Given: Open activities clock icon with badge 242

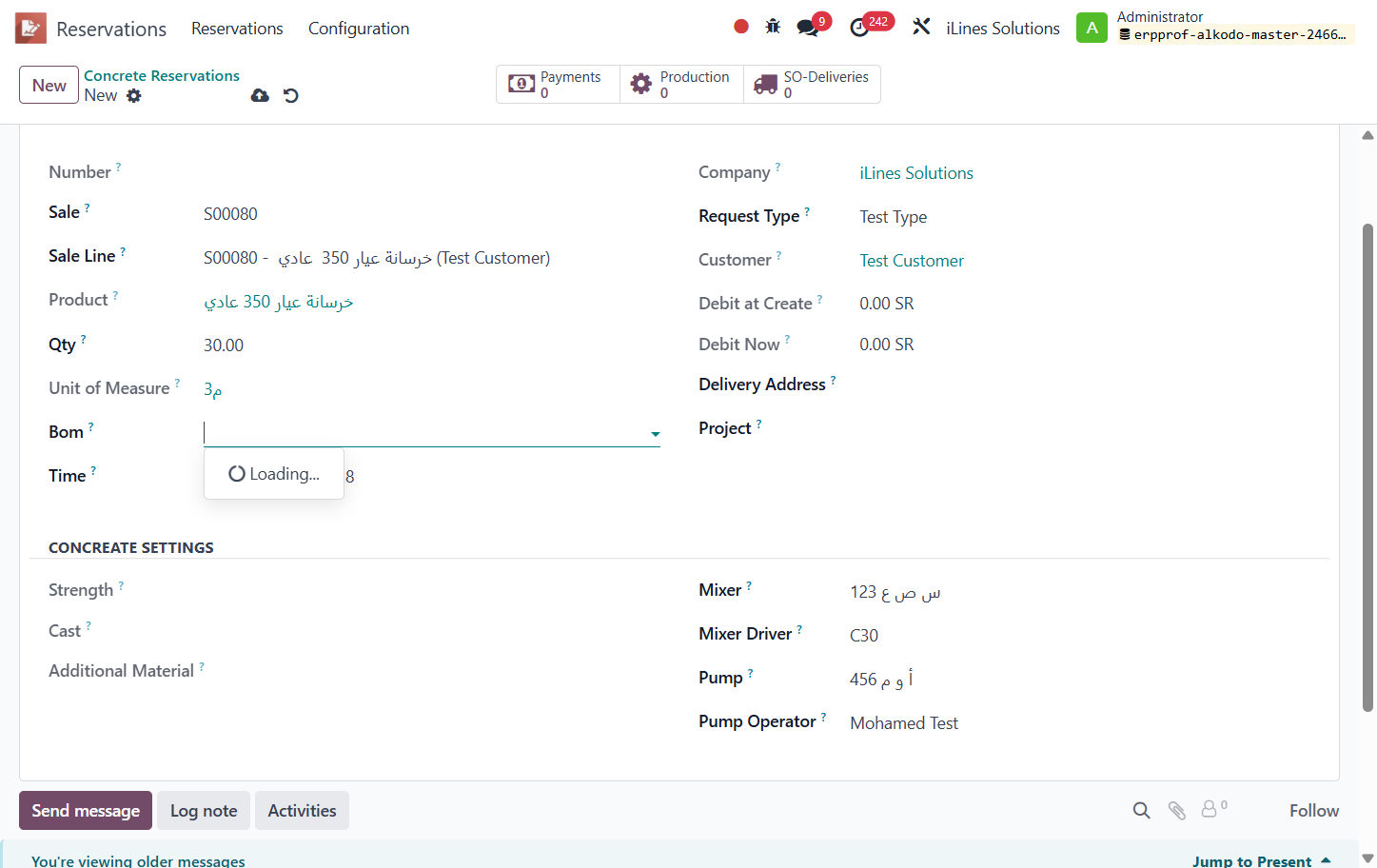Looking at the screenshot, I should click(861, 28).
